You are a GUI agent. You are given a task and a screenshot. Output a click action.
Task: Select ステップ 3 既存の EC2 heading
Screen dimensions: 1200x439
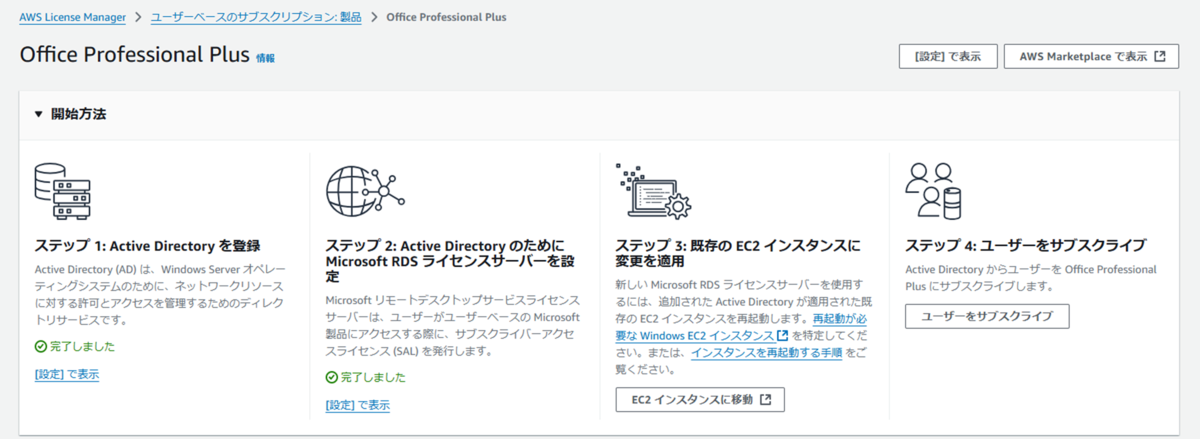click(x=738, y=253)
